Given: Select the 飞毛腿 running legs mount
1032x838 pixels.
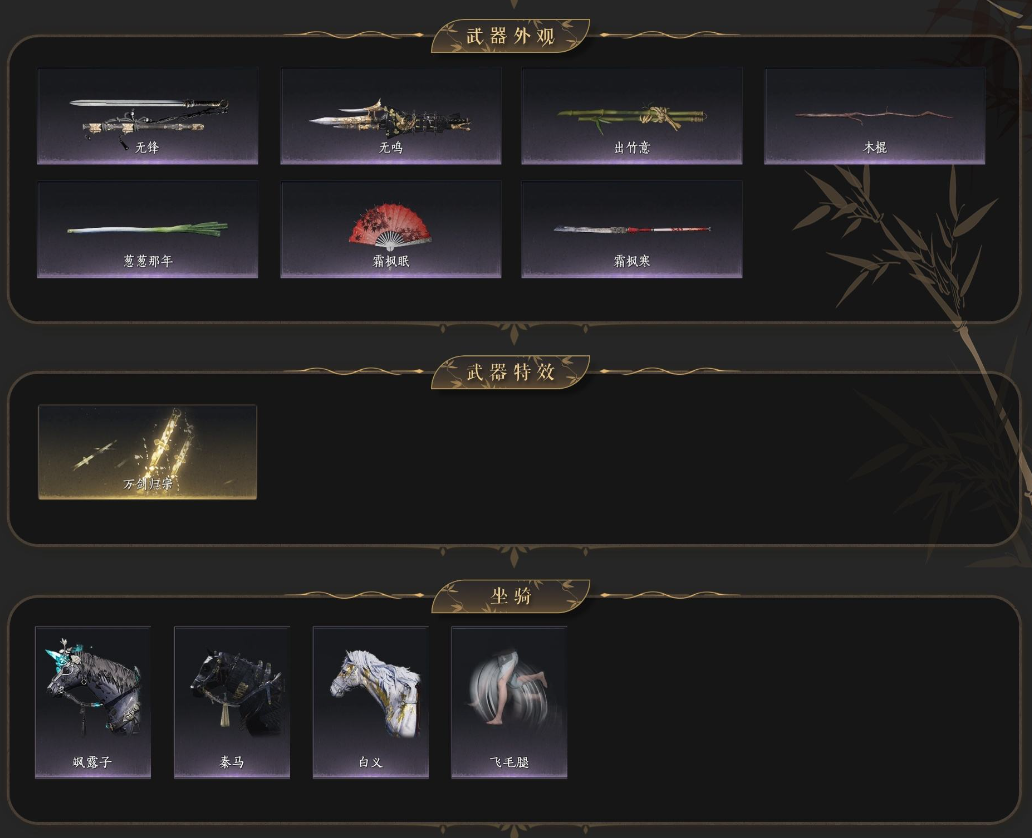Looking at the screenshot, I should [509, 702].
